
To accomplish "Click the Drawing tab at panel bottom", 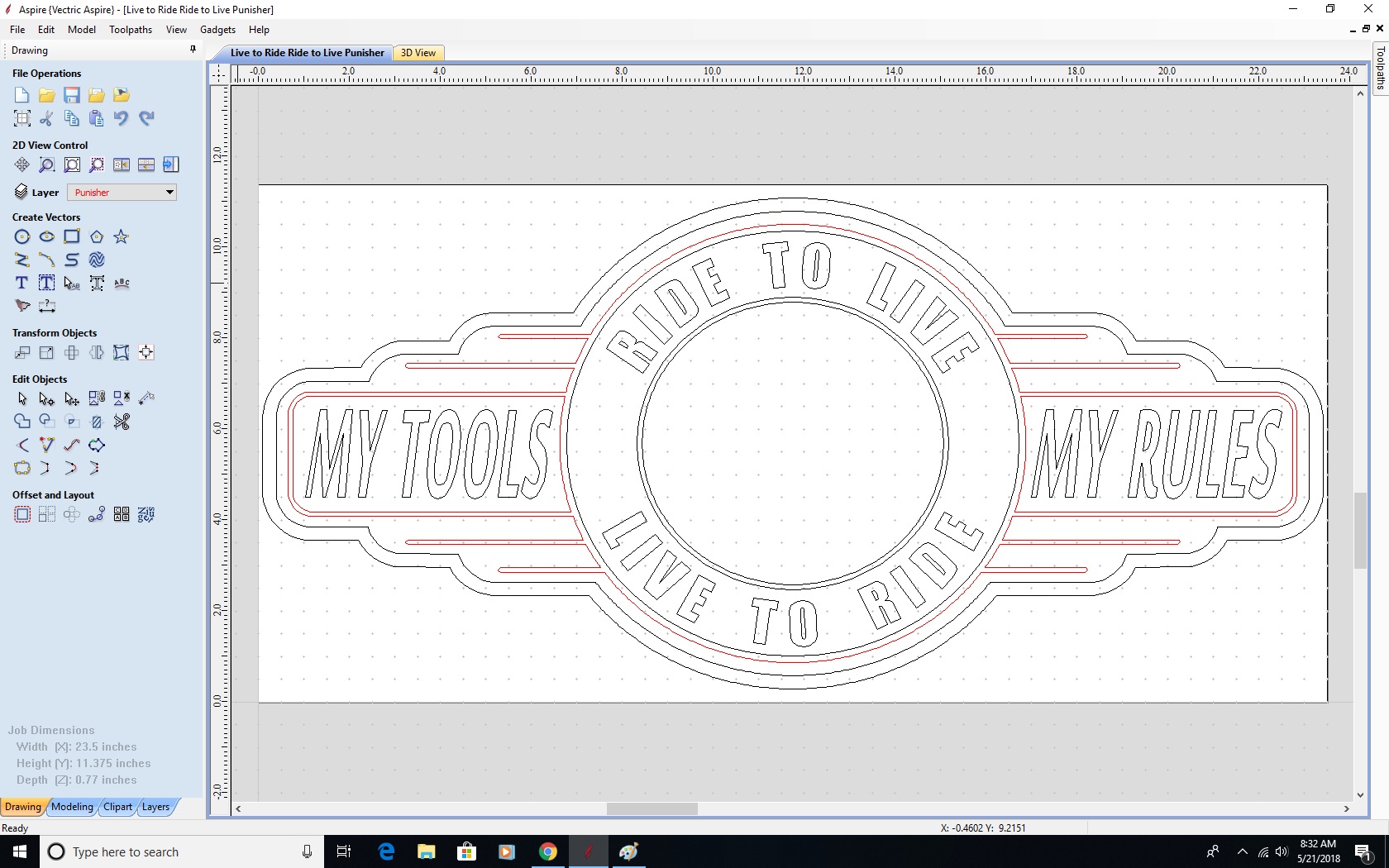I will coord(22,807).
